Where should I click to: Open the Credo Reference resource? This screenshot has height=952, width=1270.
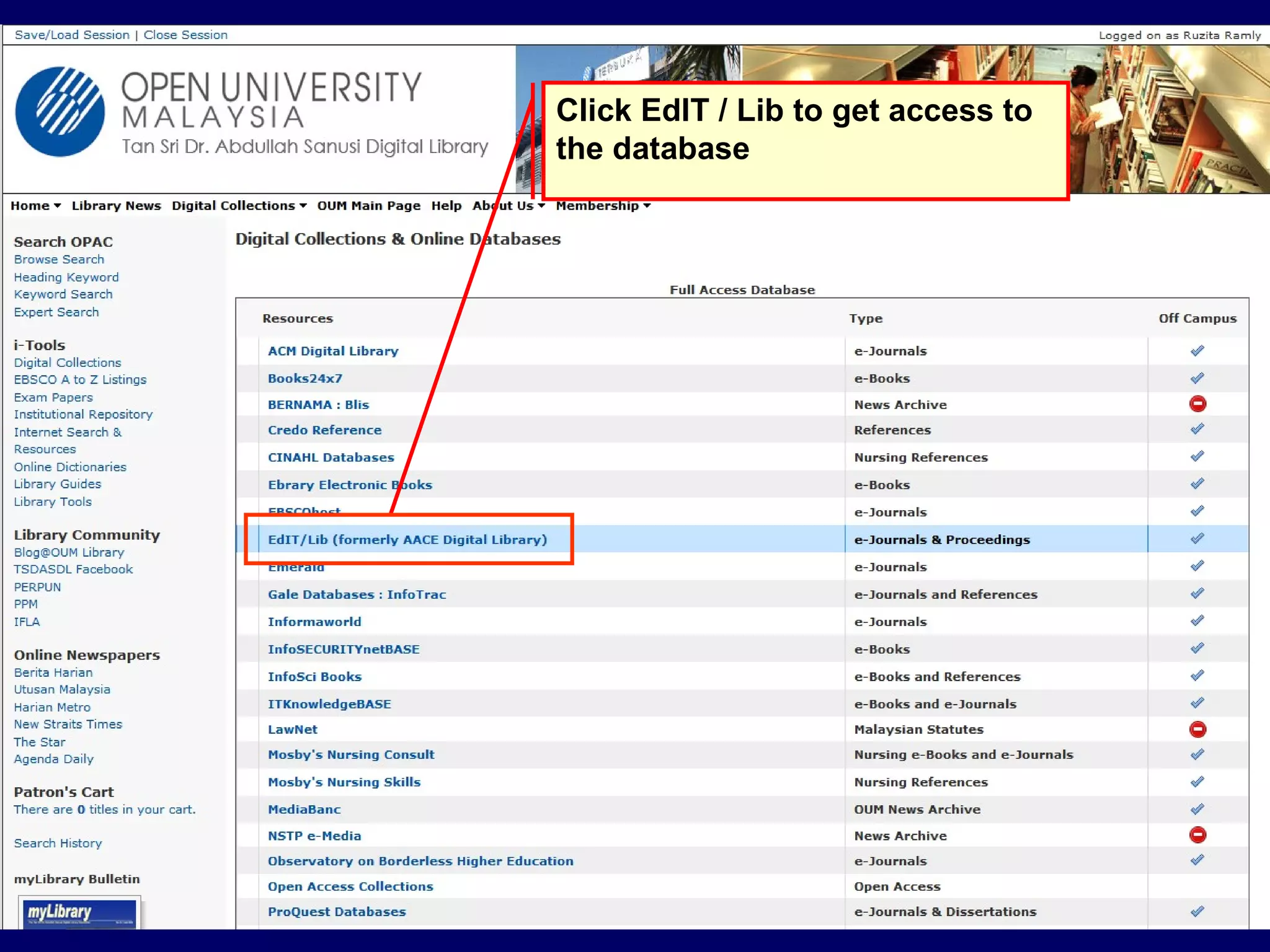coord(325,430)
